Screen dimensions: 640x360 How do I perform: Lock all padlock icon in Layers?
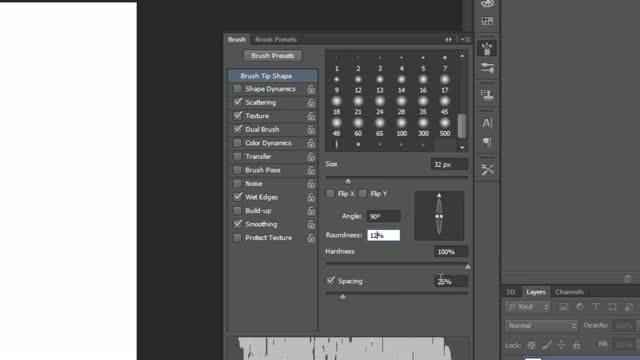click(576, 345)
